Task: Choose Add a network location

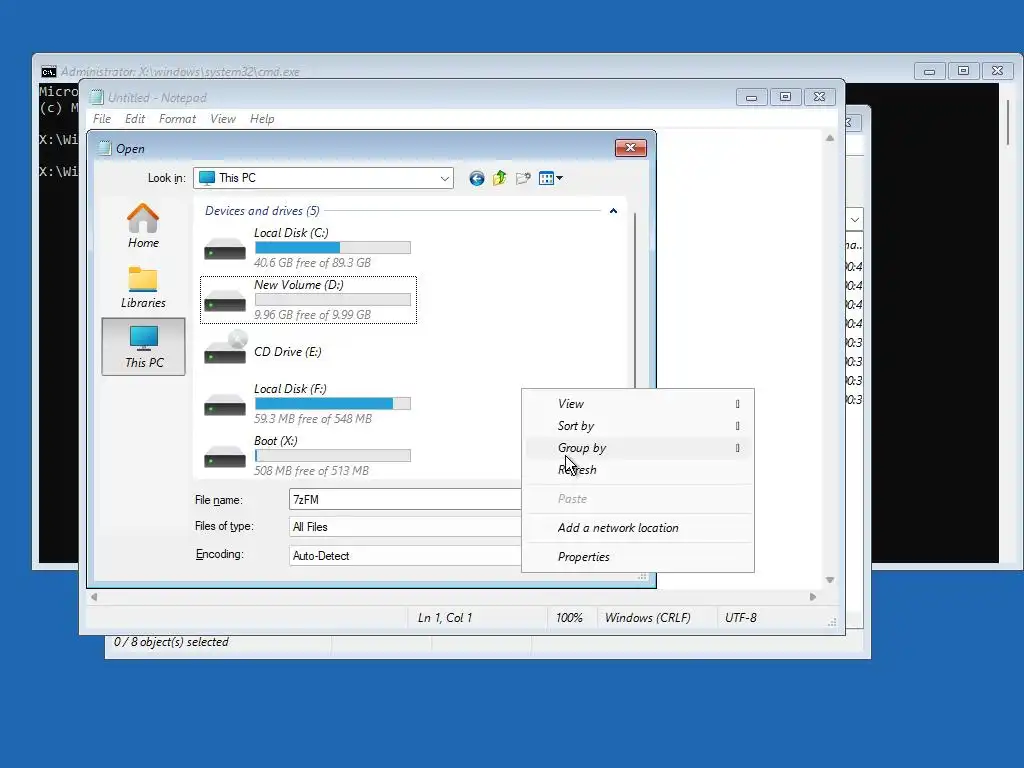Action: pos(639,528)
